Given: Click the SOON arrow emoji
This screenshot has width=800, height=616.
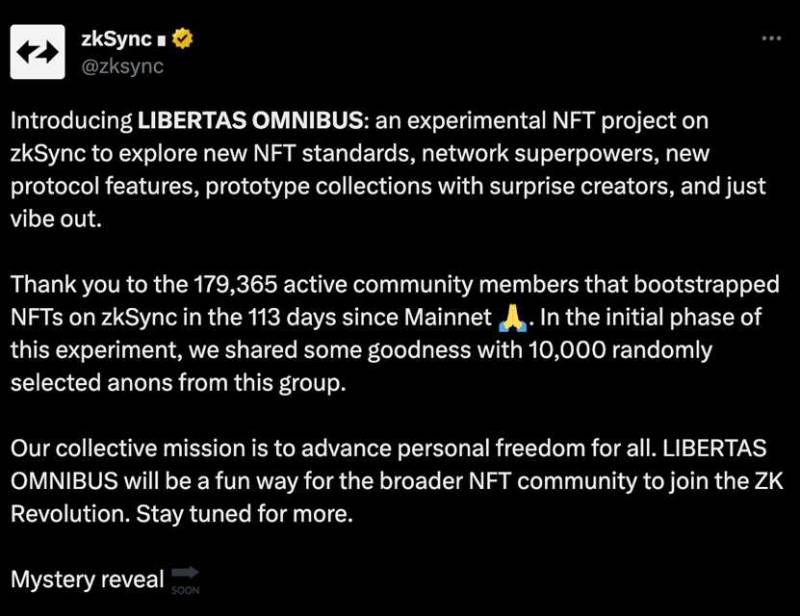Looking at the screenshot, I should pos(185,580).
